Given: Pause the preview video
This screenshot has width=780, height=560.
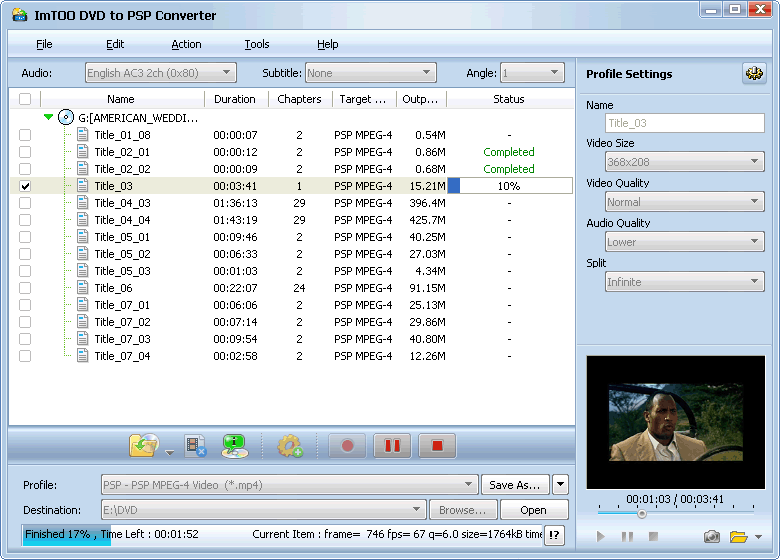Looking at the screenshot, I should coord(627,537).
